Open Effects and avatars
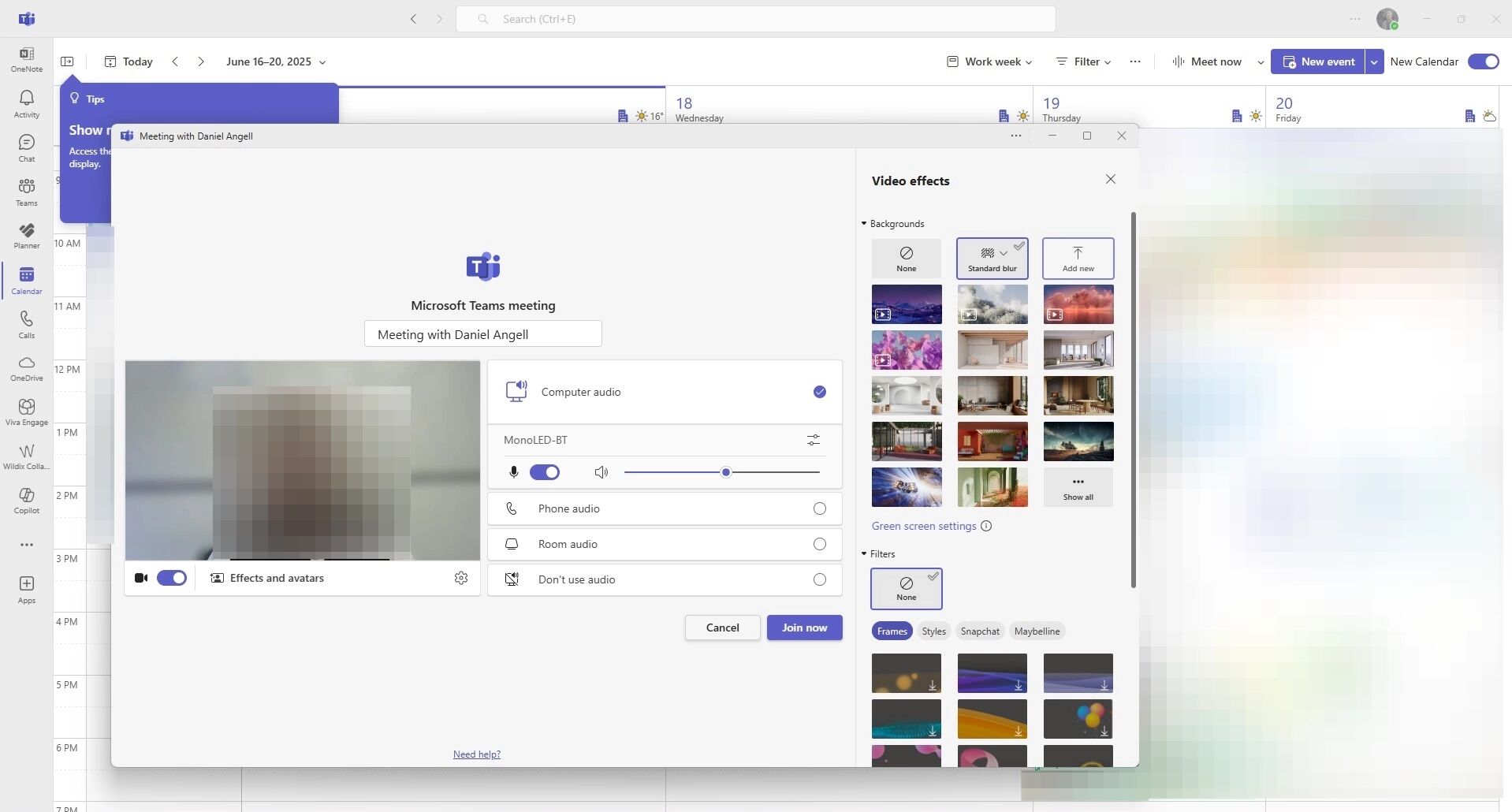The image size is (1512, 812). (x=267, y=578)
